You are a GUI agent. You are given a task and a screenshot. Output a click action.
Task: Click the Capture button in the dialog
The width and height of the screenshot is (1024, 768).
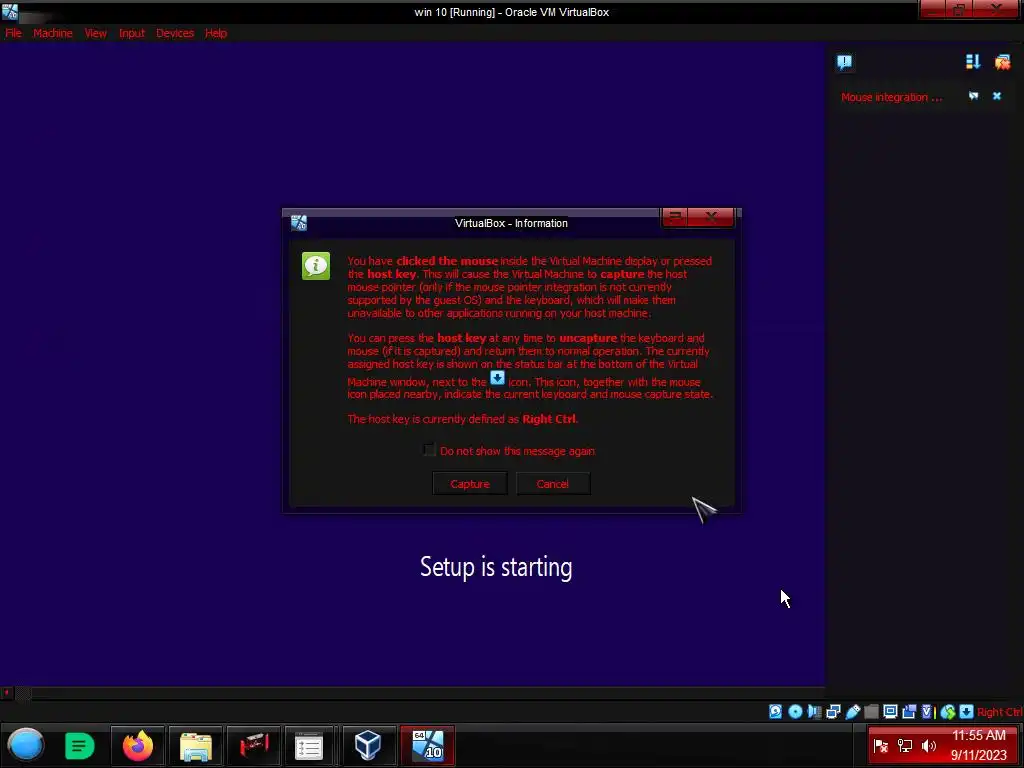click(470, 484)
